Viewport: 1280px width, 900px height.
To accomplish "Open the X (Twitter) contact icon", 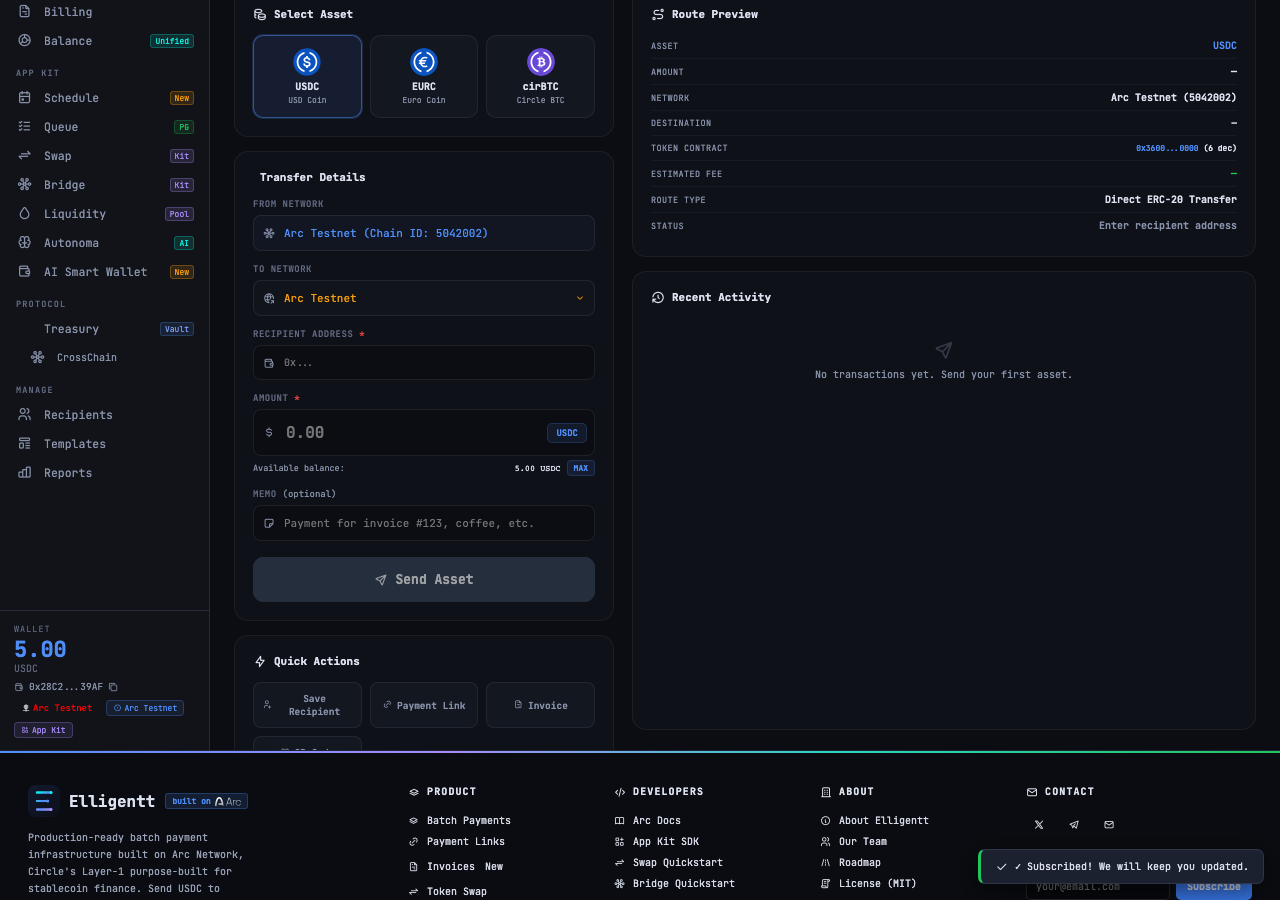I will [x=1039, y=825].
